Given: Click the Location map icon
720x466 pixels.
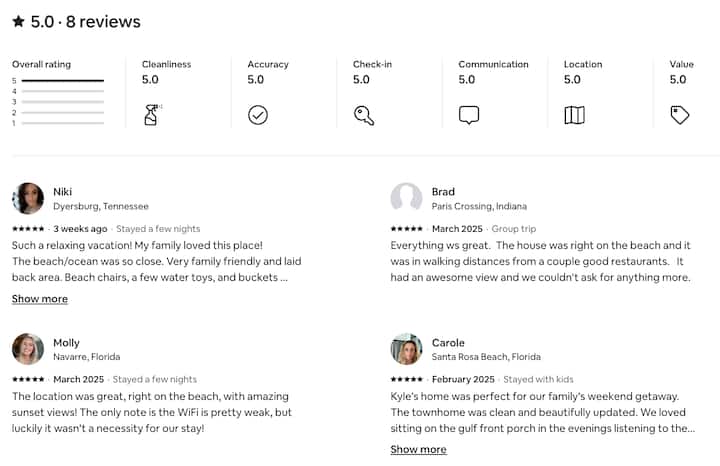Looking at the screenshot, I should coord(574,115).
